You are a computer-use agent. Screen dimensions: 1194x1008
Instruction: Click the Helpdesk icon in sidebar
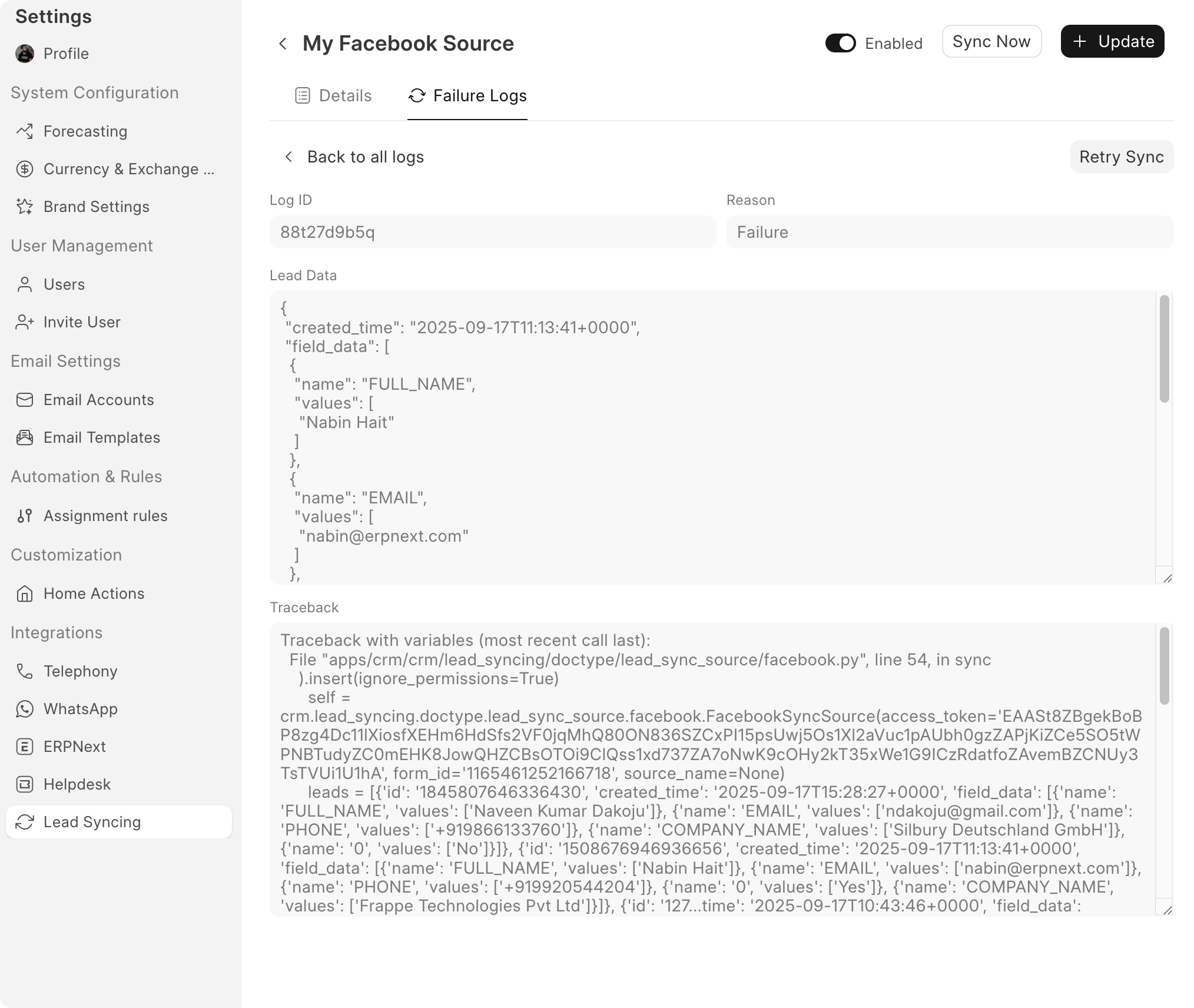click(x=24, y=784)
